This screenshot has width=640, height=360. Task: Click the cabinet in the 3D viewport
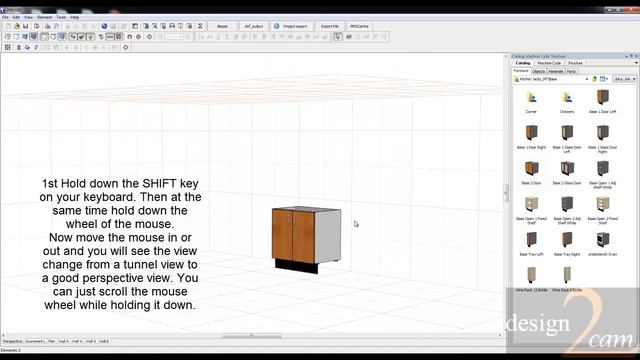(306, 239)
